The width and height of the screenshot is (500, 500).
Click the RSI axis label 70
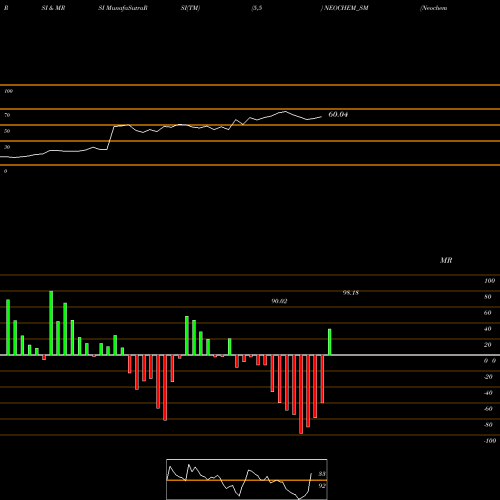point(7,115)
